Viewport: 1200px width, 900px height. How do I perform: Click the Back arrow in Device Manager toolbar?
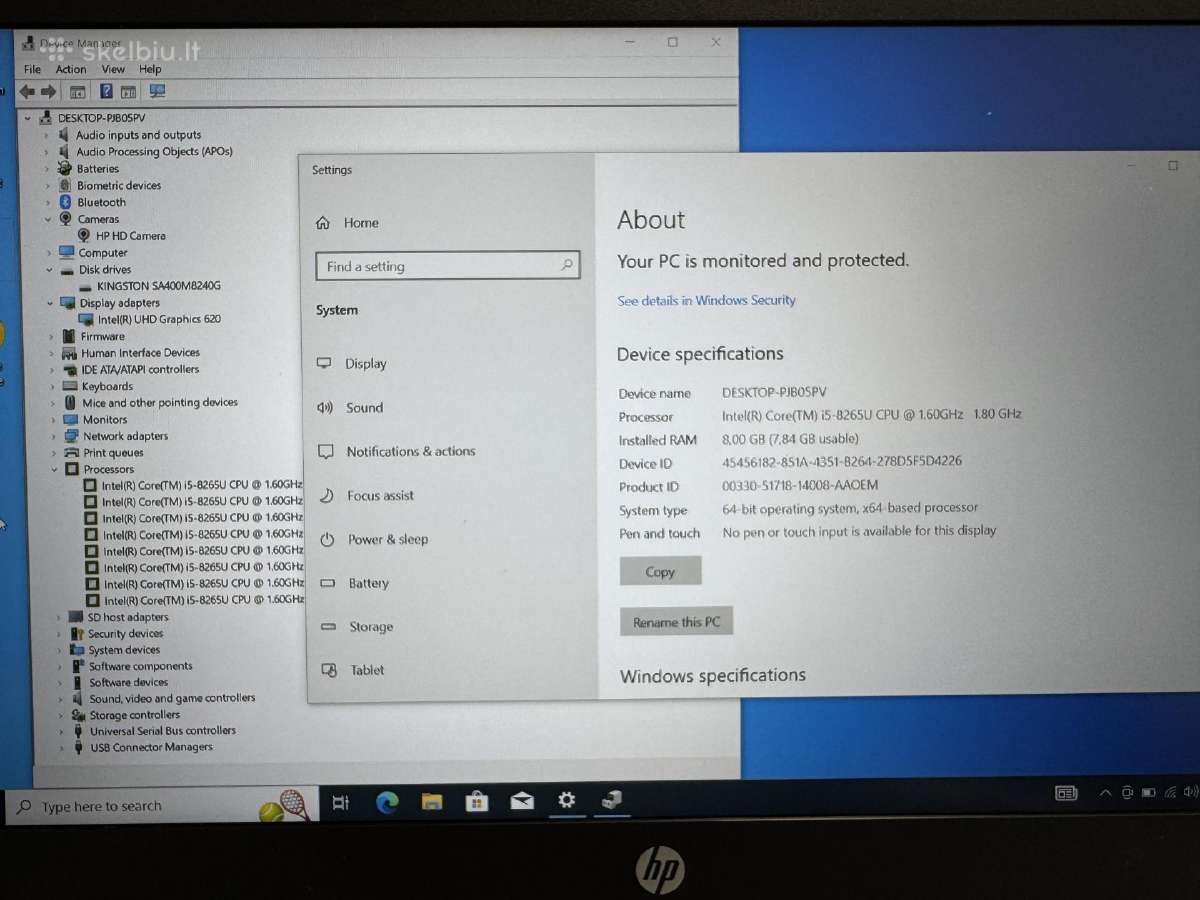pyautogui.click(x=27, y=91)
